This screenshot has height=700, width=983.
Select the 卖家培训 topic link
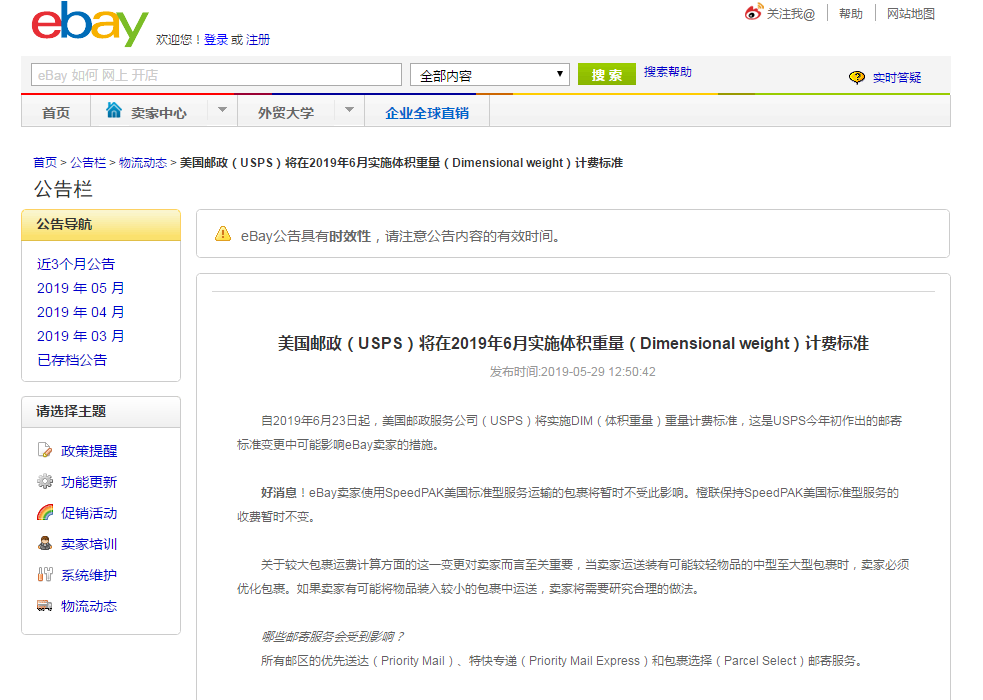click(x=89, y=544)
